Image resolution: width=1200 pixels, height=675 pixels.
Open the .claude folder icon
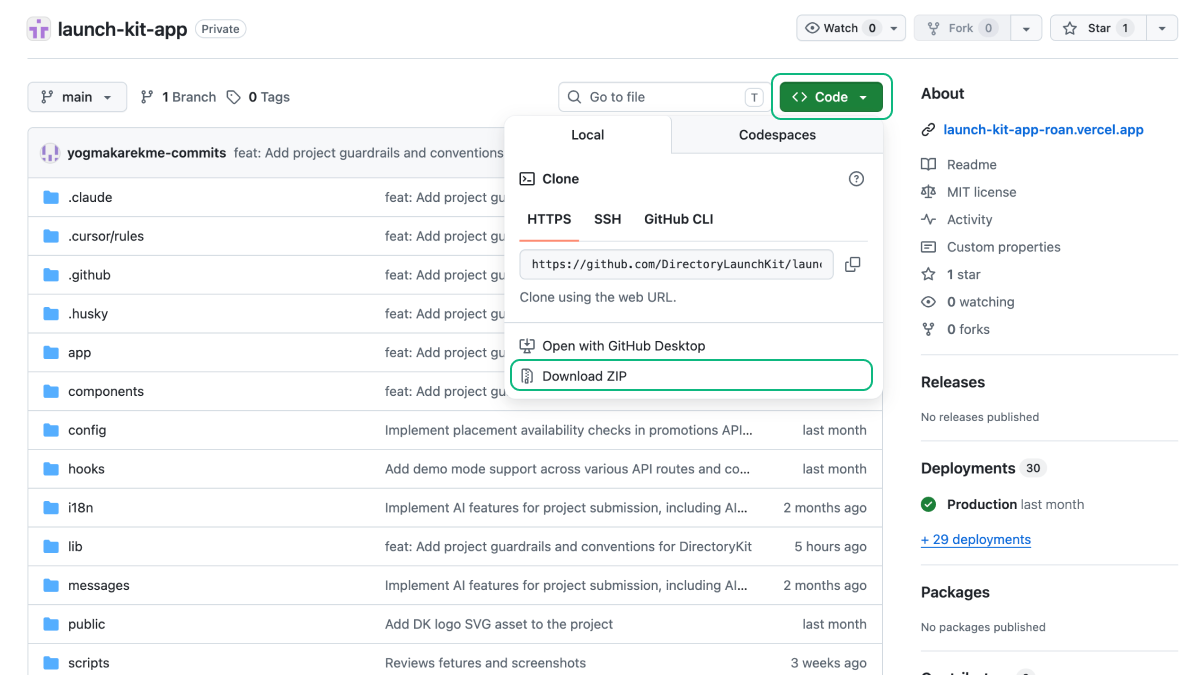coord(51,198)
